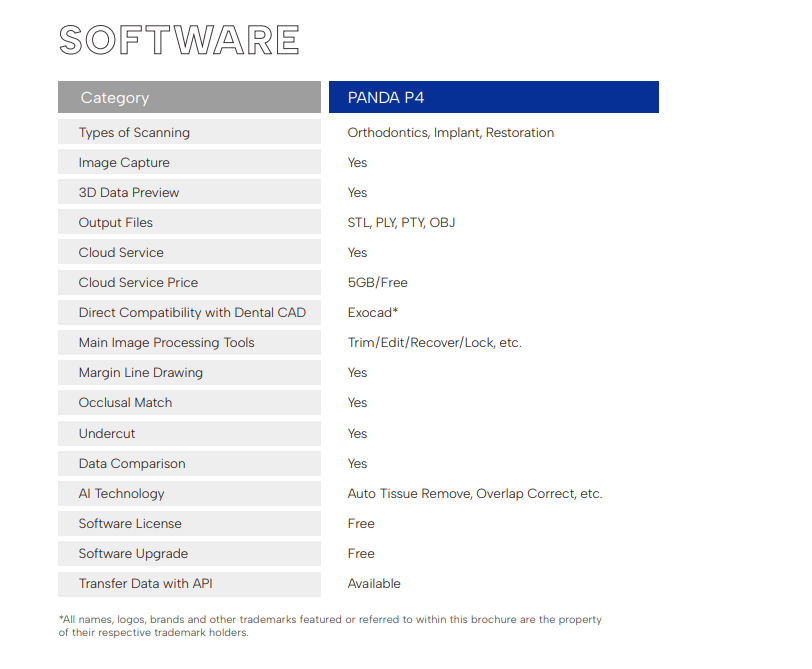Image resolution: width=812 pixels, height=669 pixels.
Task: Select the Yes value for Margin Line Drawing
Action: (357, 373)
